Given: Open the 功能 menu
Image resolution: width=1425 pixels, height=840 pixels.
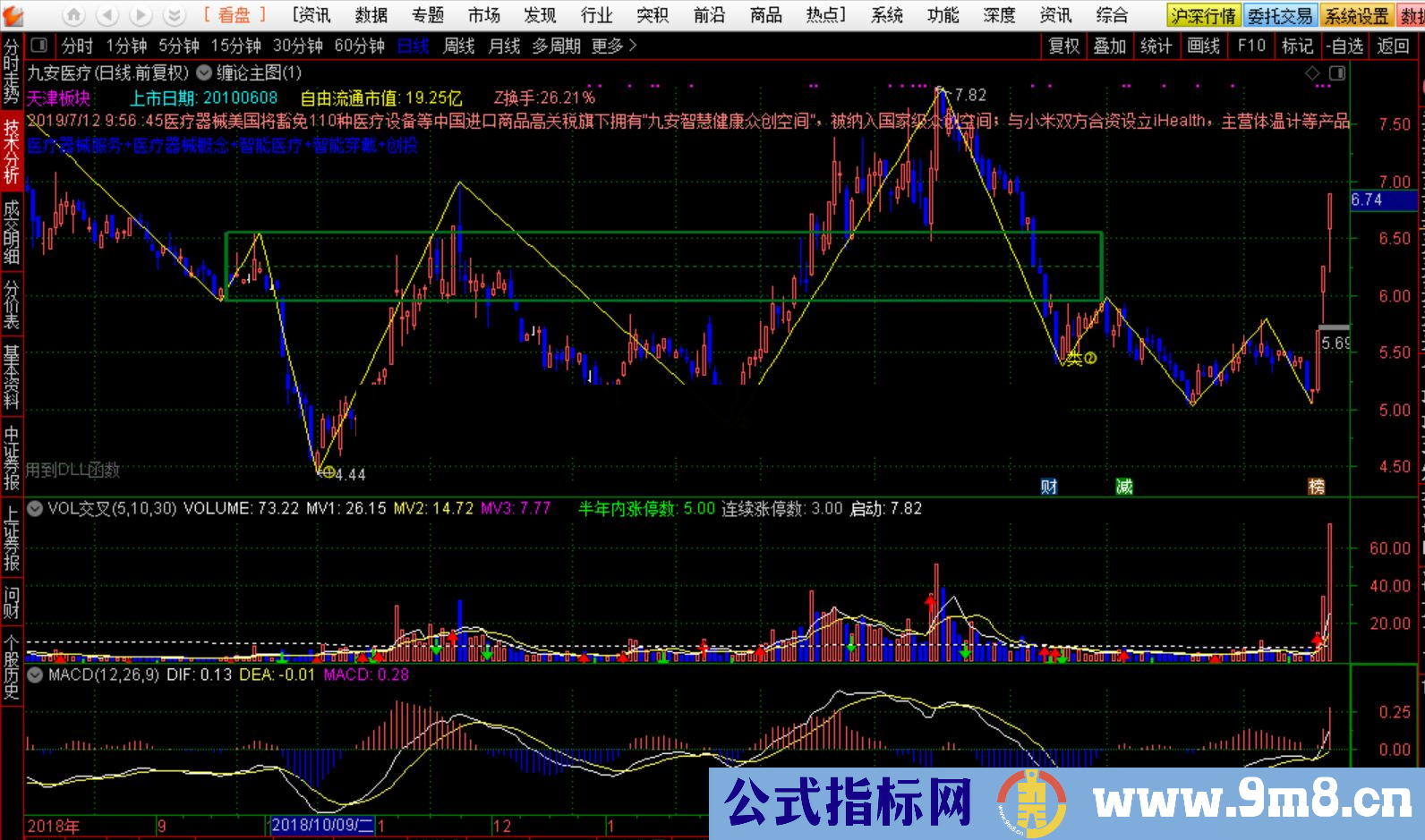Looking at the screenshot, I should 943,15.
